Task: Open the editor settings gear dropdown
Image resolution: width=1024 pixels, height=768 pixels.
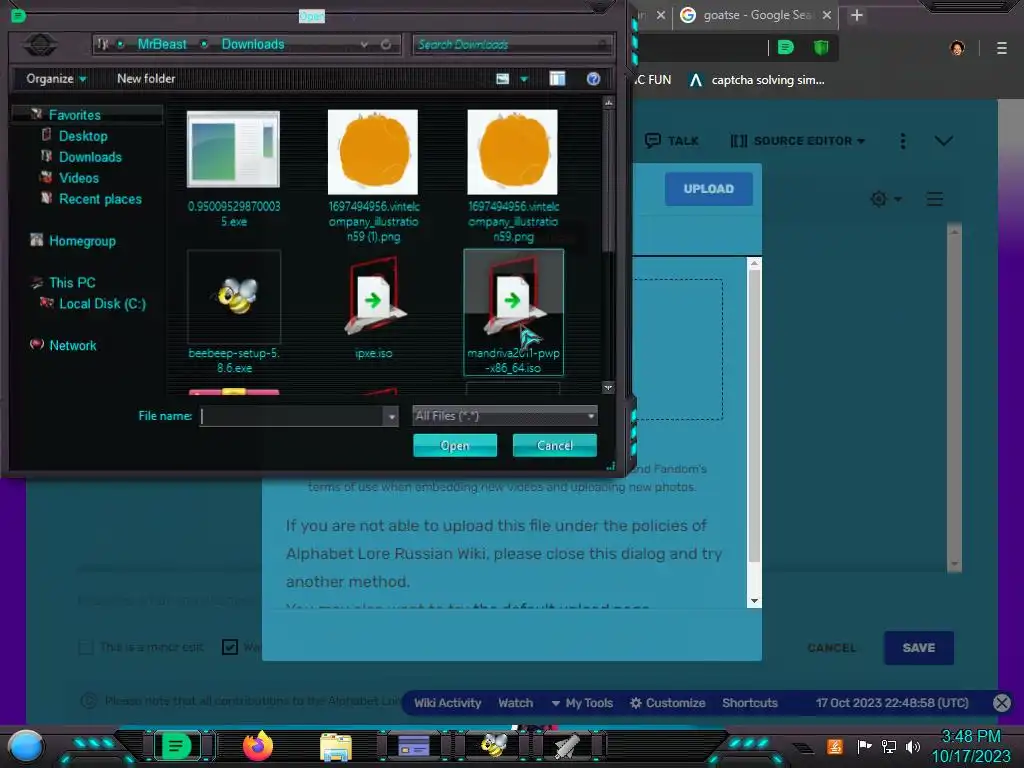Action: click(x=886, y=199)
